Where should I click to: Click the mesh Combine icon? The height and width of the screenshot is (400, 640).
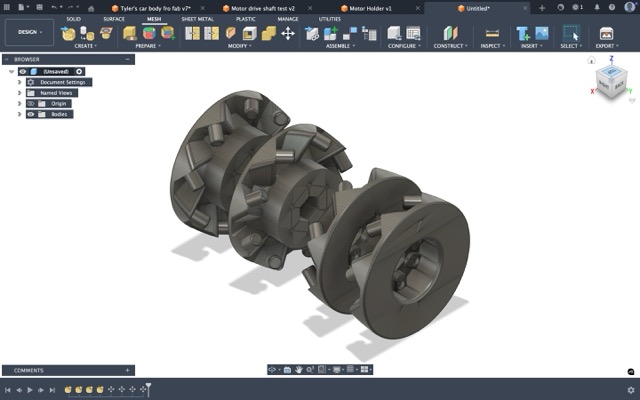pos(269,33)
